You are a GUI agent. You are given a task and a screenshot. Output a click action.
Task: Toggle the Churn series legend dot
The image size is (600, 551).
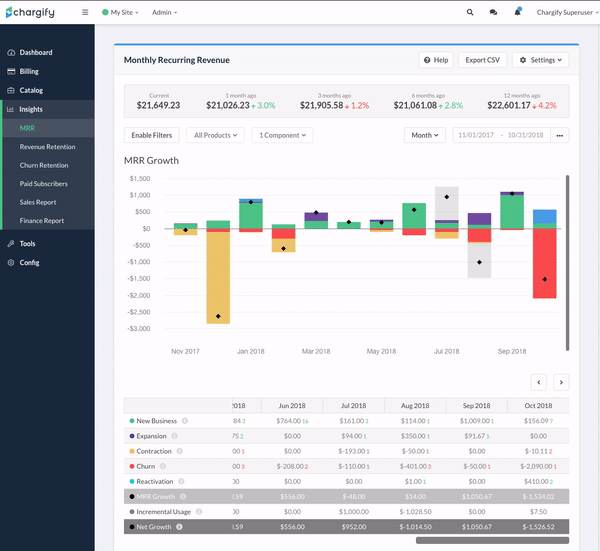point(131,466)
